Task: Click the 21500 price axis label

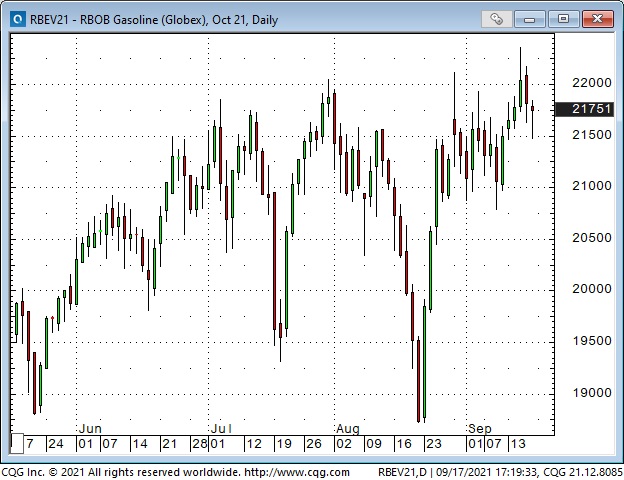Action: (591, 135)
